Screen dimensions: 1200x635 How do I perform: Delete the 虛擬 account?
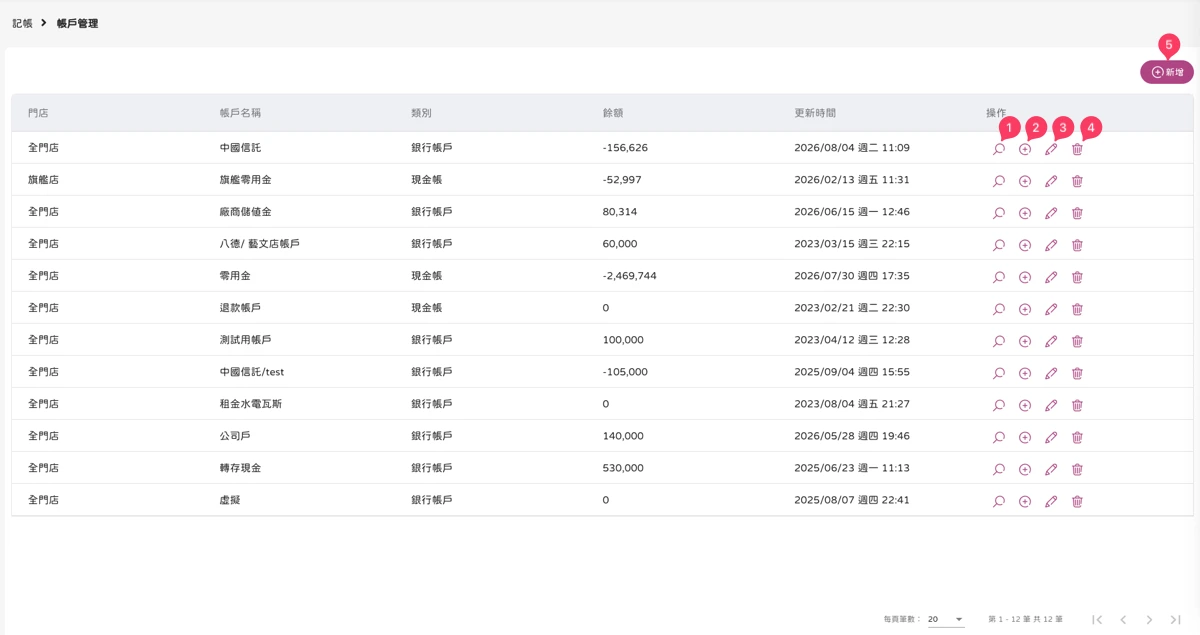pyautogui.click(x=1077, y=501)
